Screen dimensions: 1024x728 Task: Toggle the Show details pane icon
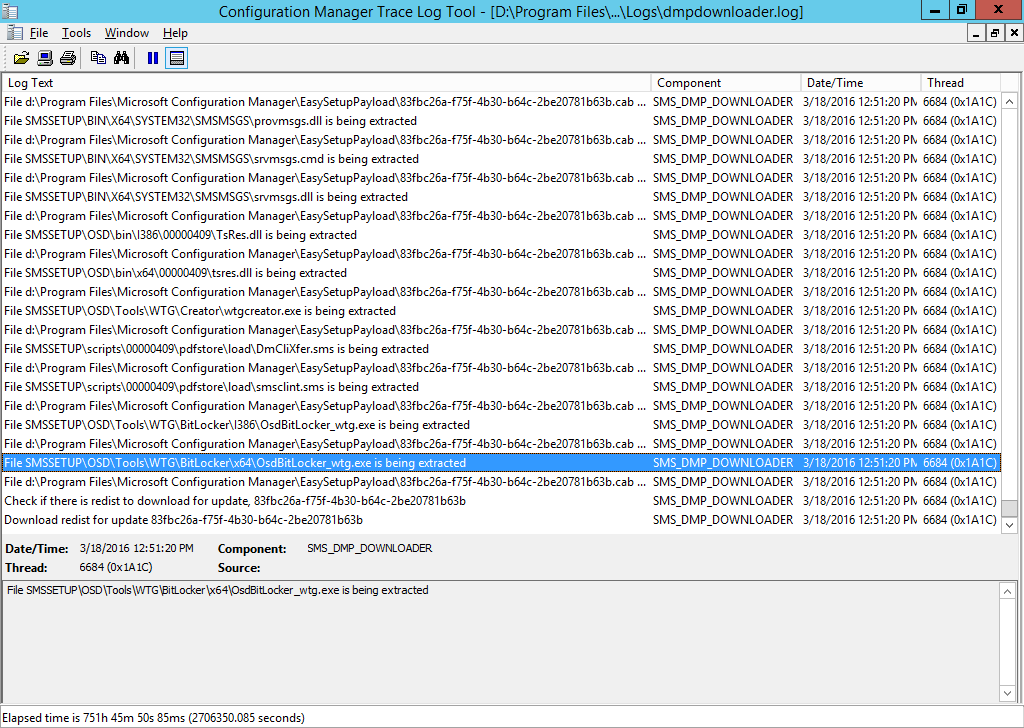point(176,58)
